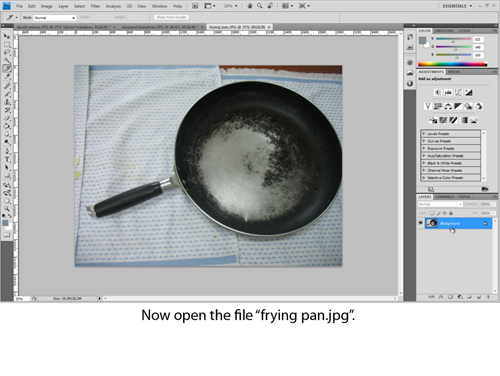500x376 pixels.
Task: Select the Zoom tool in the toolbox
Action: 7,209
